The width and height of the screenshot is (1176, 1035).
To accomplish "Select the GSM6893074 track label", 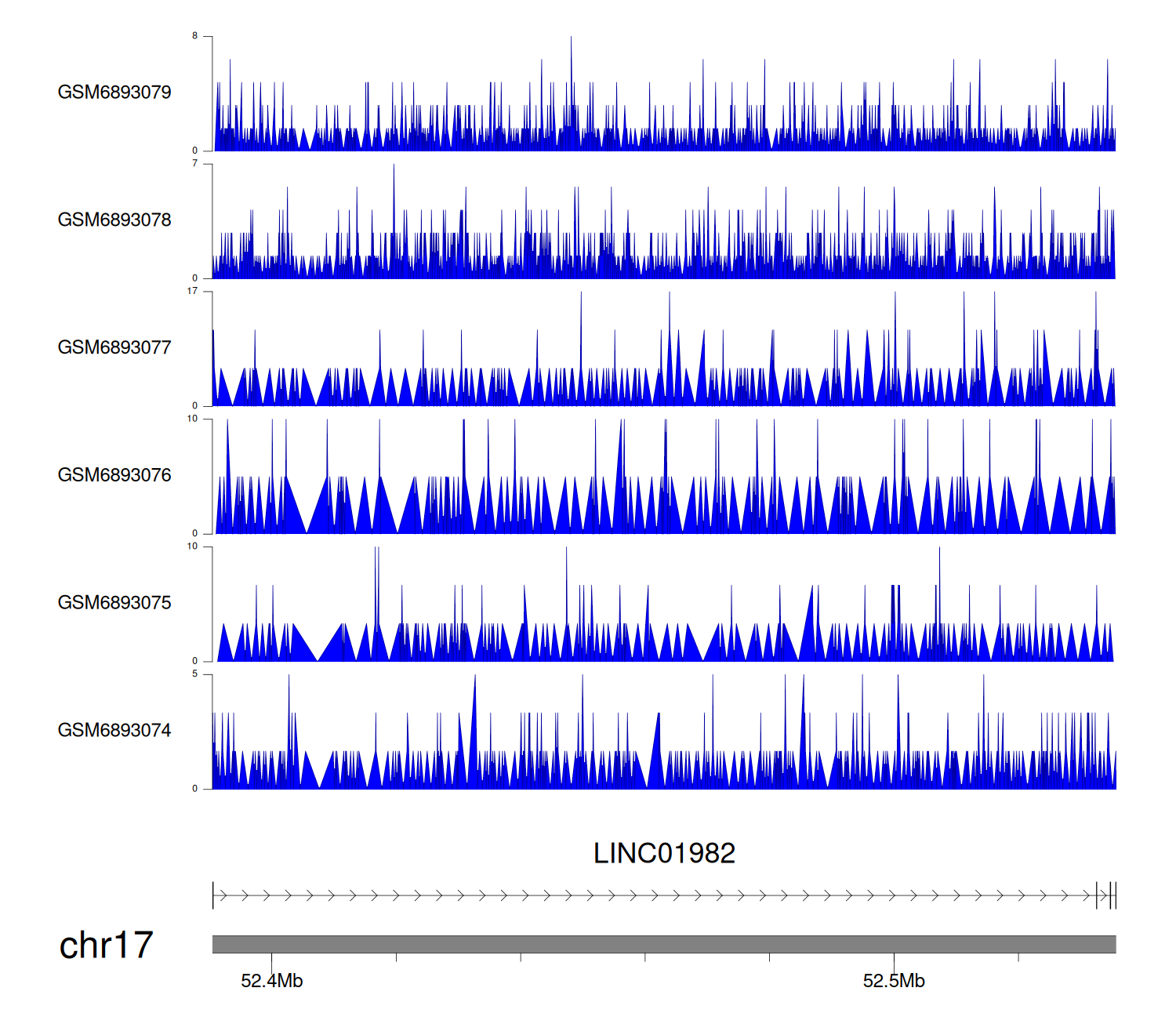I will pos(114,731).
